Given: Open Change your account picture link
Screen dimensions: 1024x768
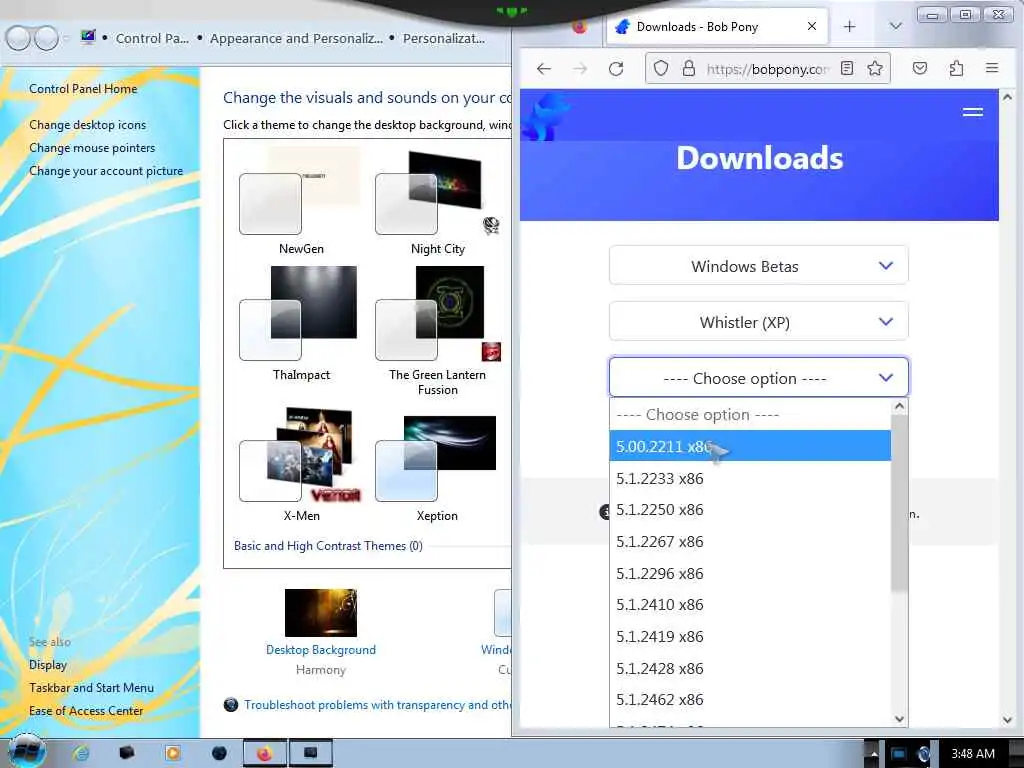Looking at the screenshot, I should (x=106, y=170).
